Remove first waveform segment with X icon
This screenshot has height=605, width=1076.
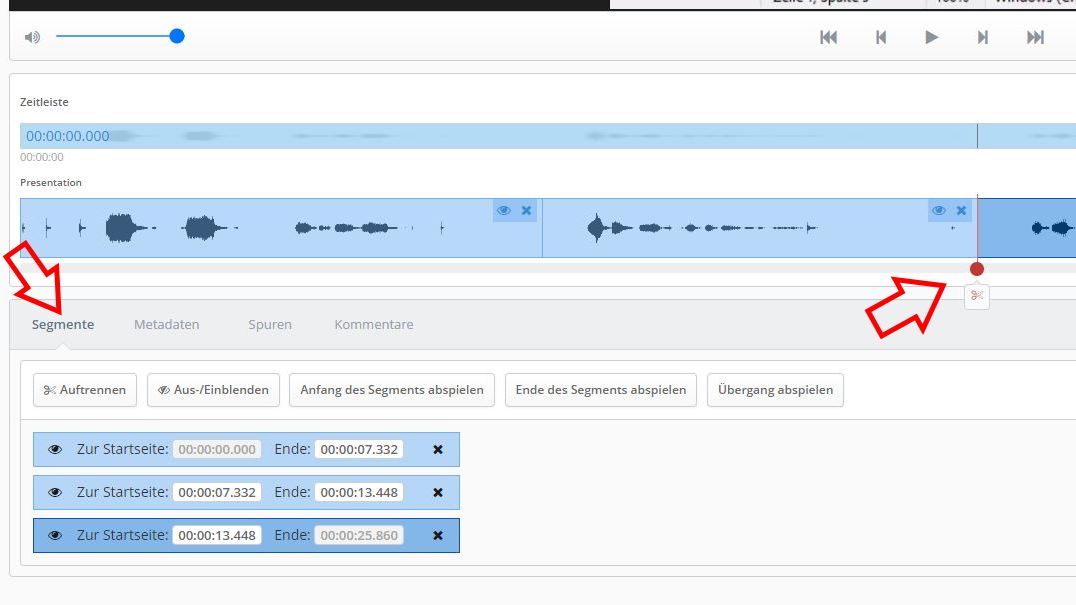(x=527, y=210)
